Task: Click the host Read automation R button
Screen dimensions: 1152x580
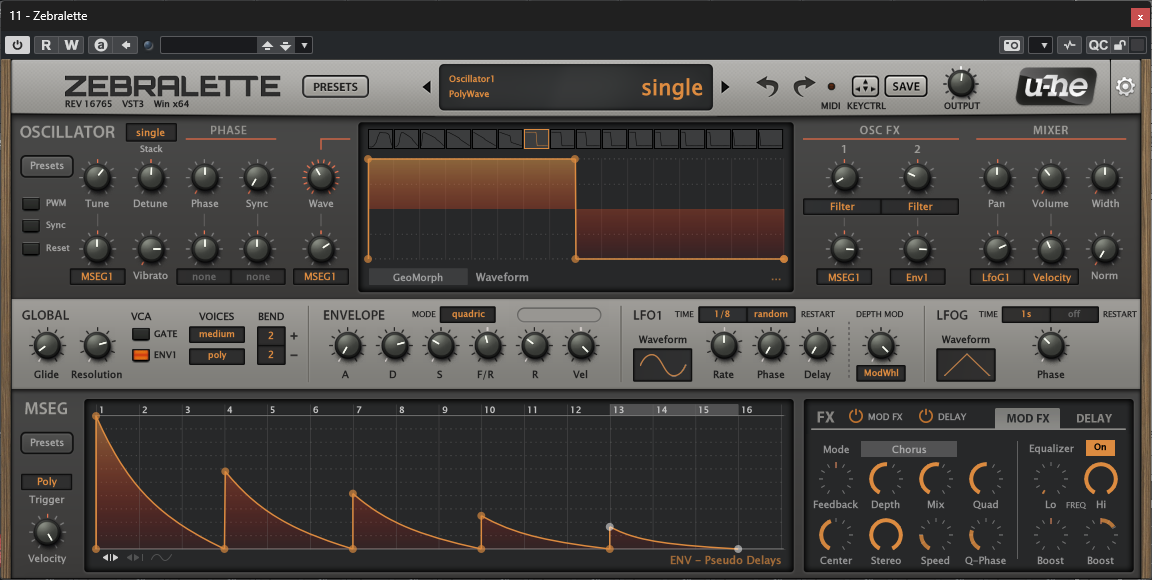Action: click(x=46, y=45)
